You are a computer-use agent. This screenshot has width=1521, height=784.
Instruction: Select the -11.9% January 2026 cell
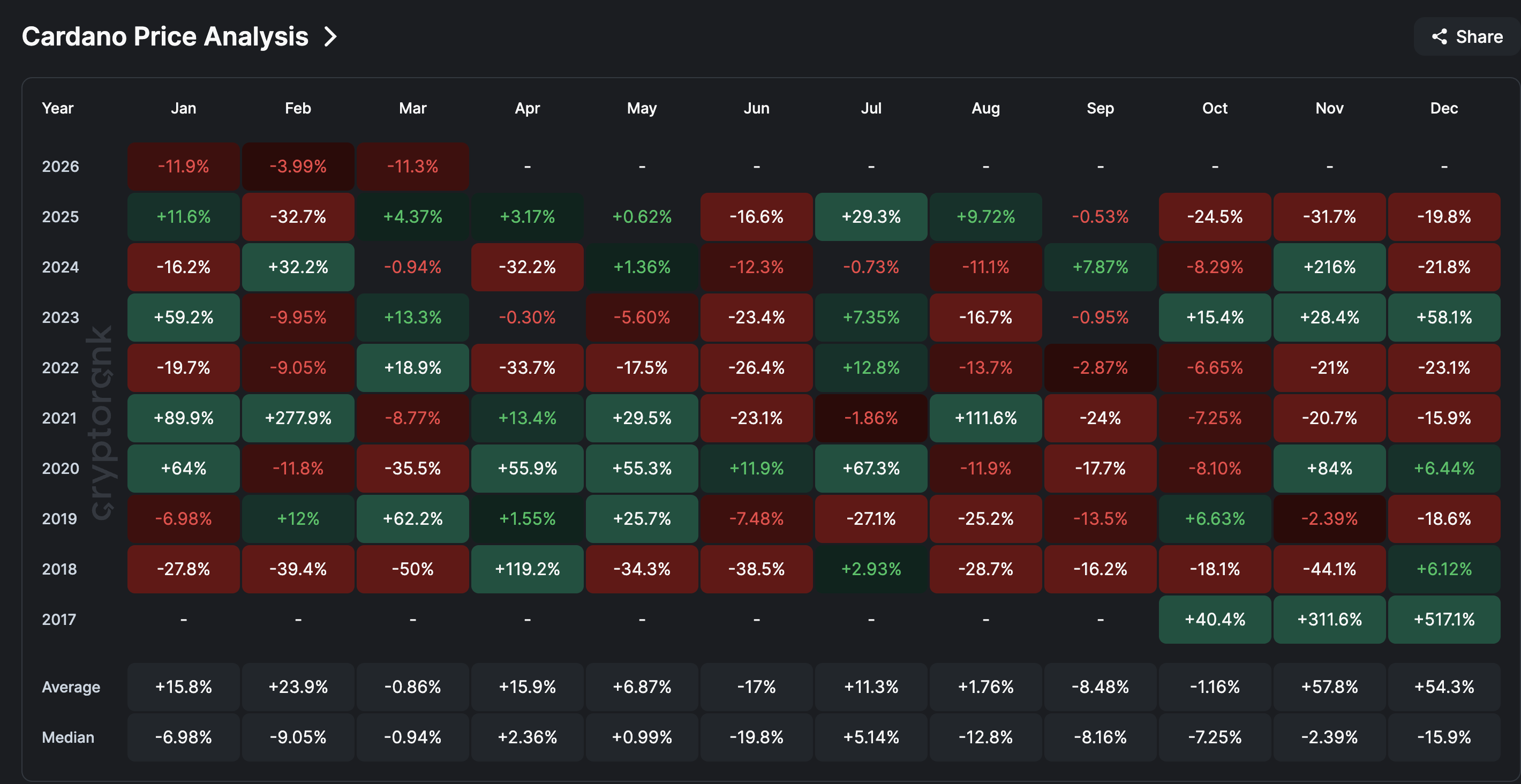pos(183,167)
